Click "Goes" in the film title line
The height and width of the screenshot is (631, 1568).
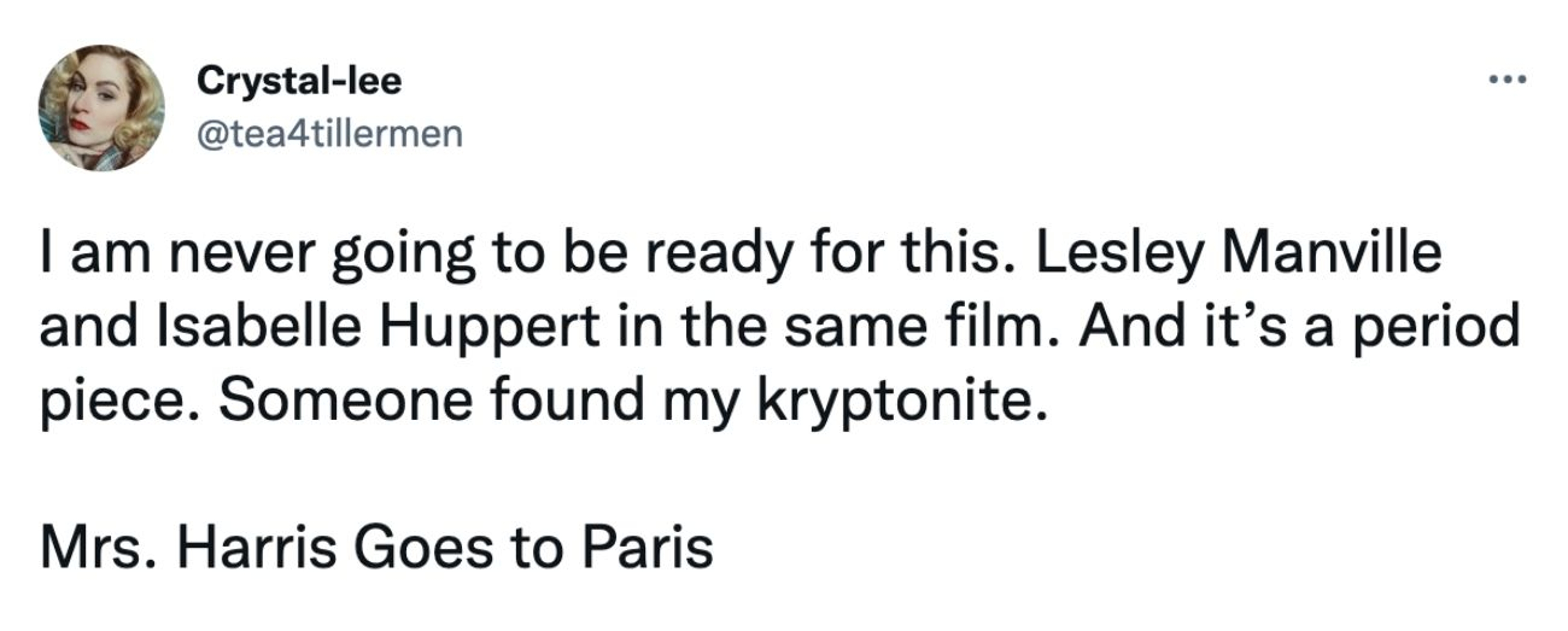click(423, 548)
